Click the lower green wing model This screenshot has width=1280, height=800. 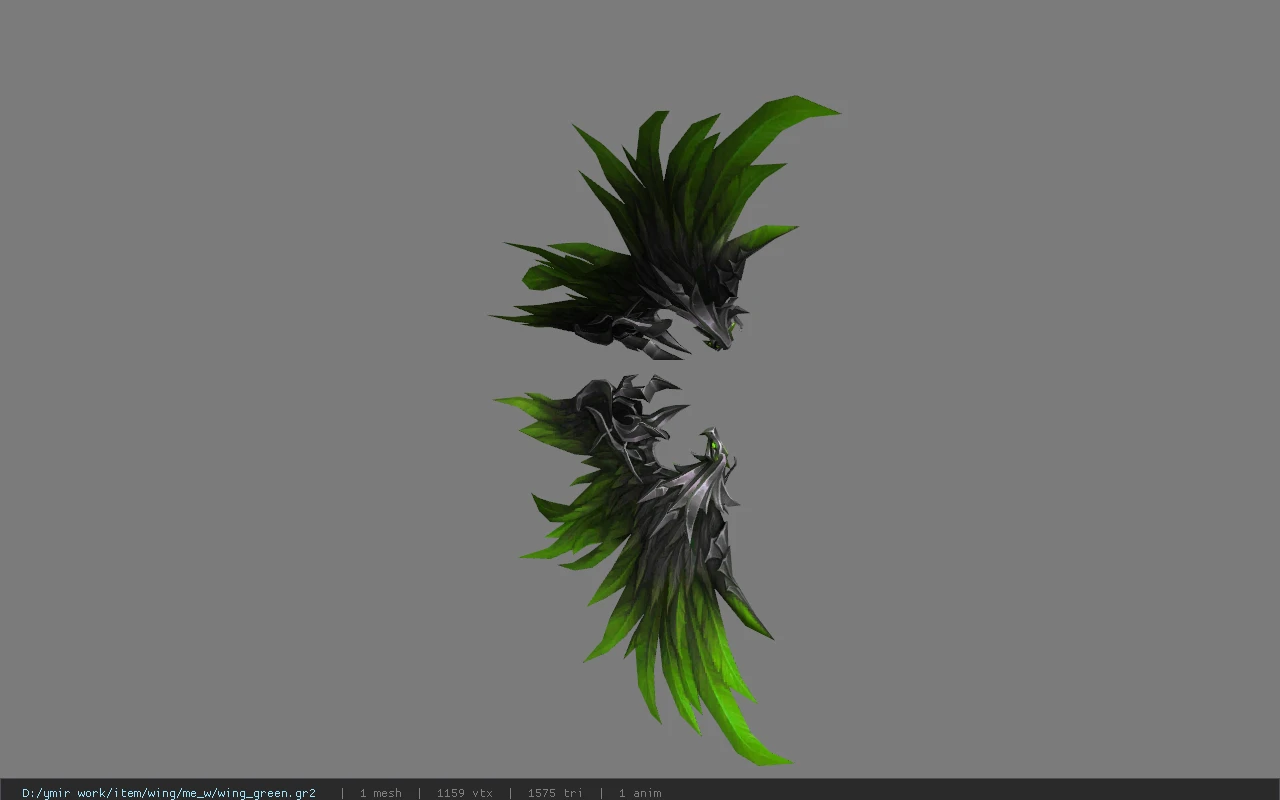coord(645,570)
